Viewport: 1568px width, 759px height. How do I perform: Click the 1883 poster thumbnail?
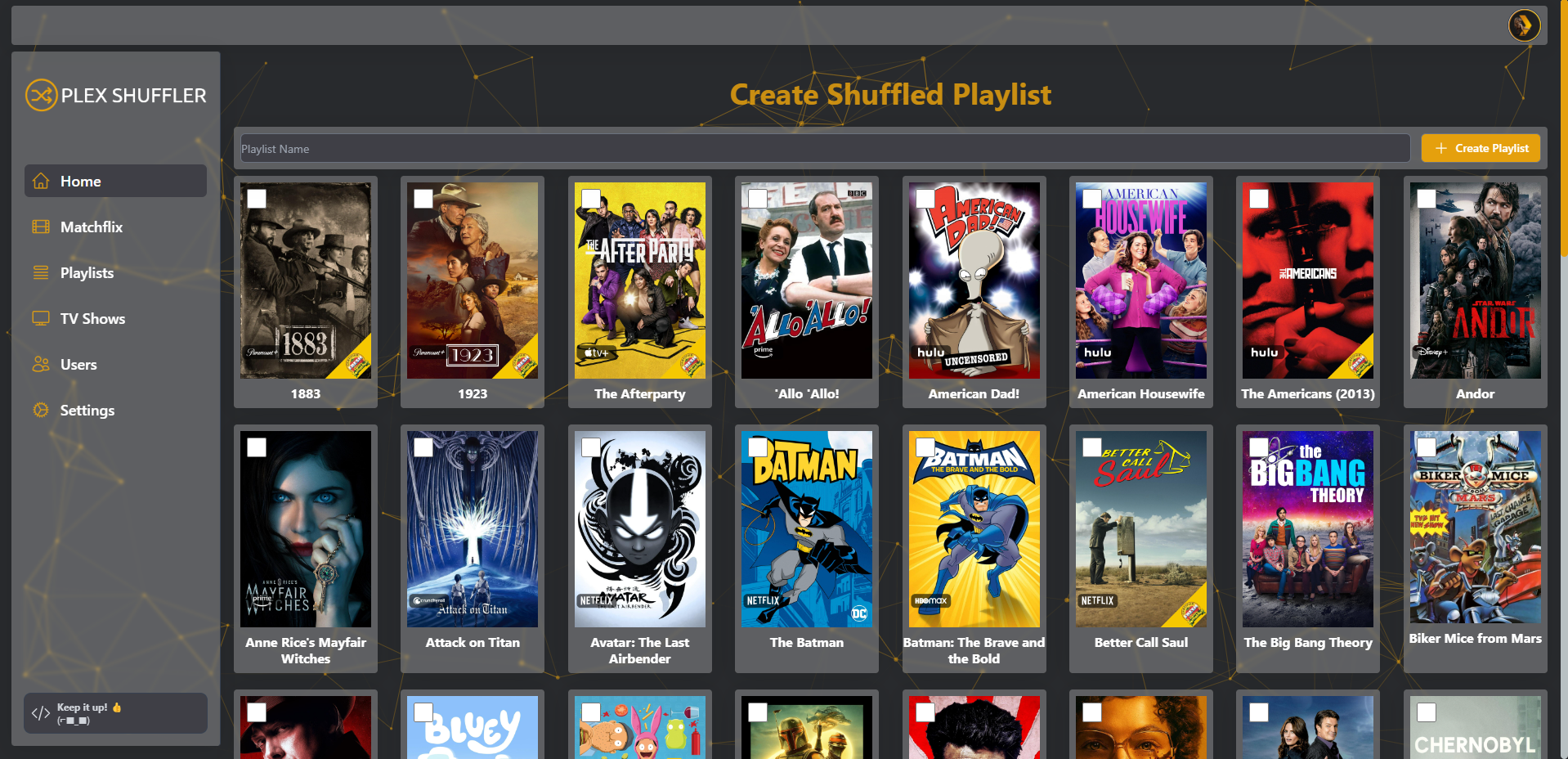[x=306, y=281]
